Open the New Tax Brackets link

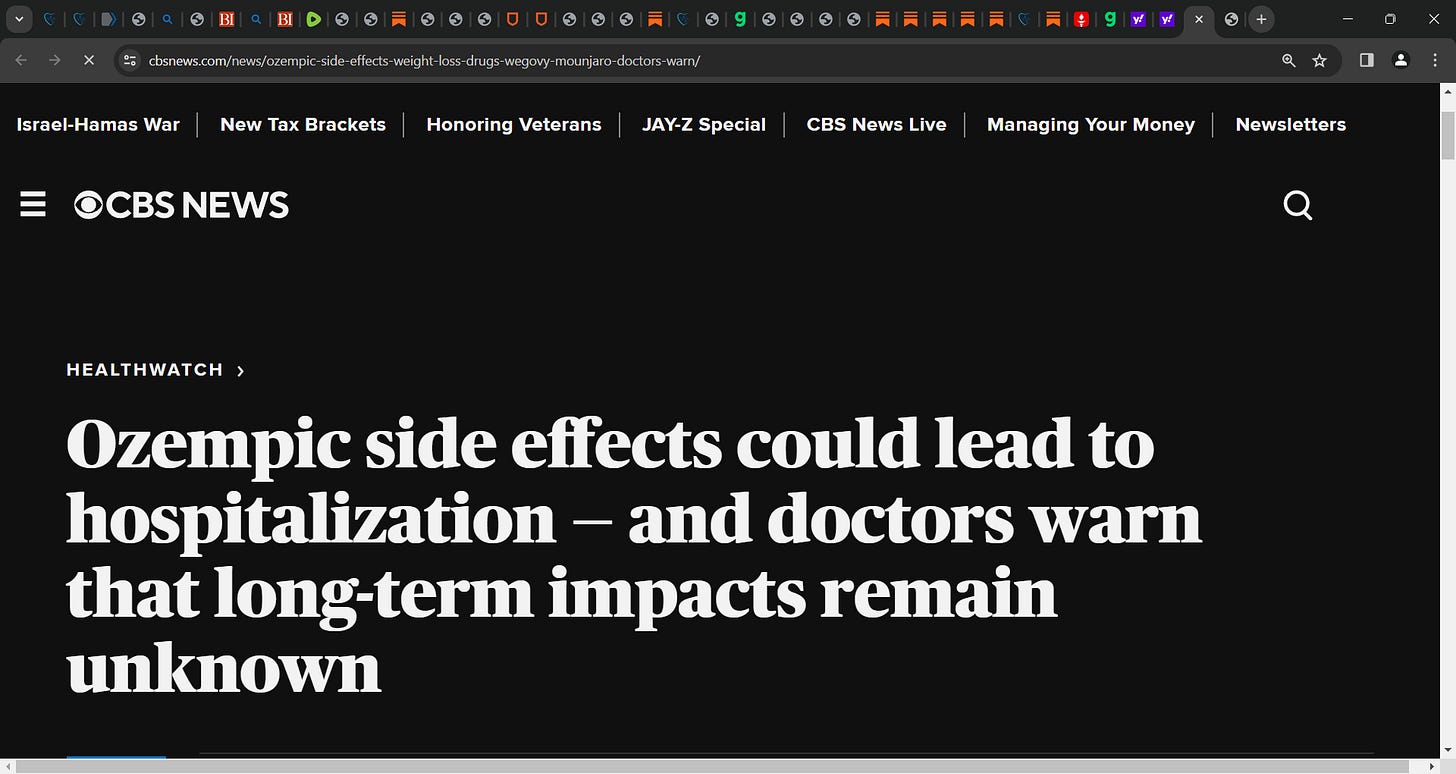[x=303, y=125]
